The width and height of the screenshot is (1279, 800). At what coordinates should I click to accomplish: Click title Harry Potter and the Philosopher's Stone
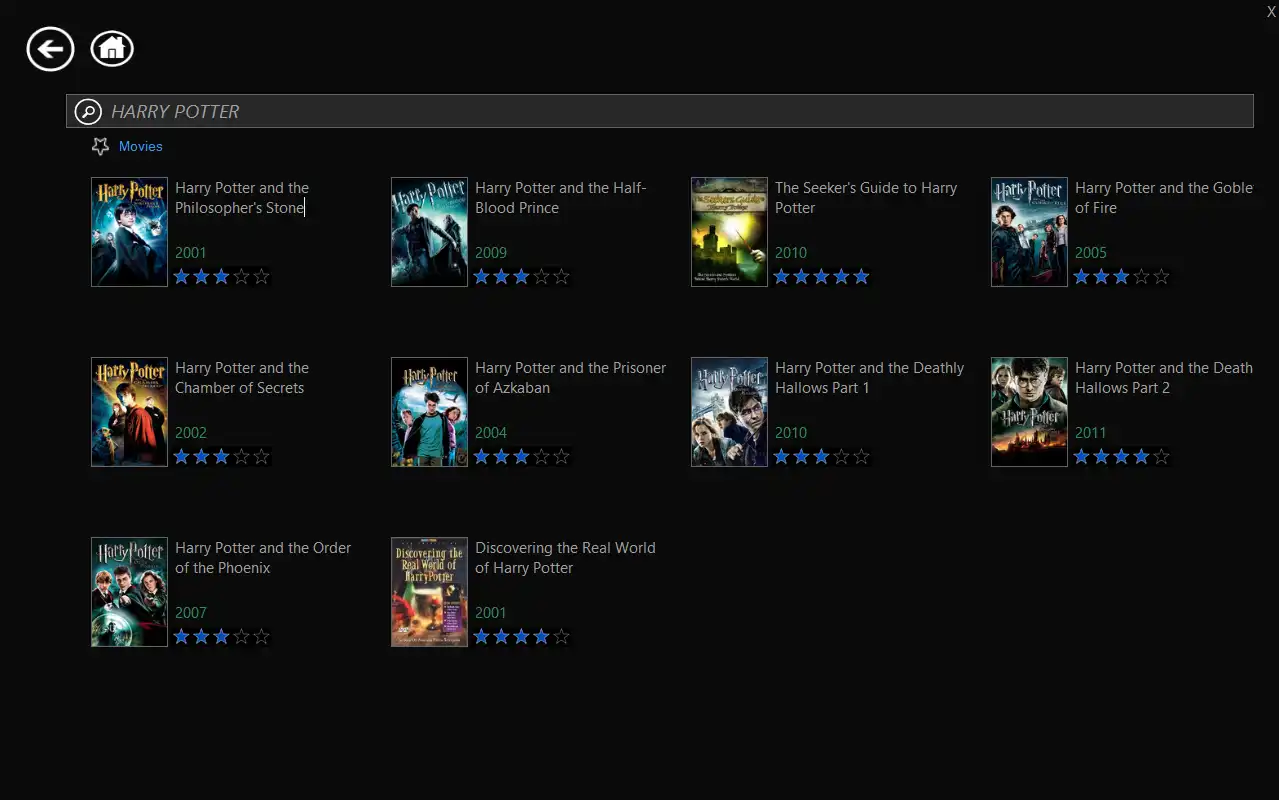[x=242, y=198]
